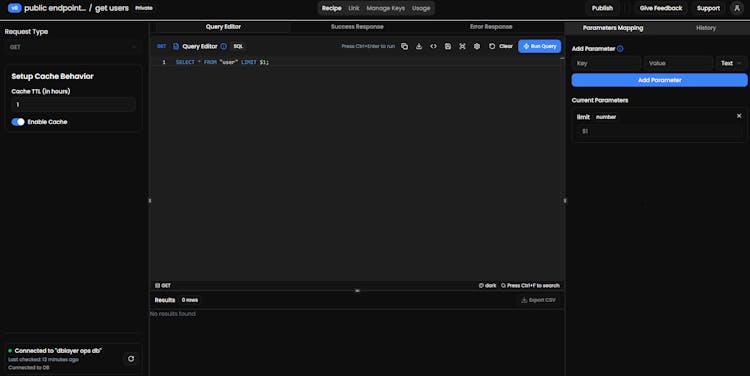Click the Connected to dblayer ops db status
750x376 pixels.
tap(58, 351)
